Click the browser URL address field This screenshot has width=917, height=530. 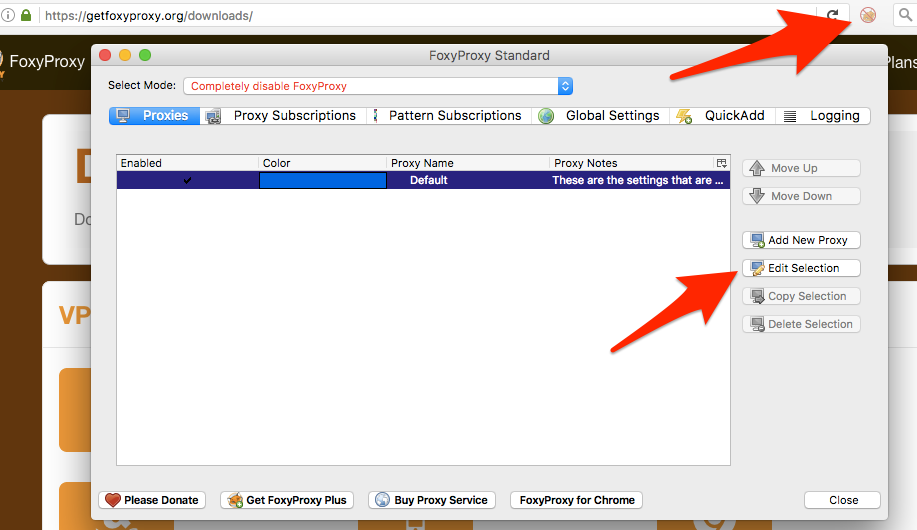coord(427,15)
